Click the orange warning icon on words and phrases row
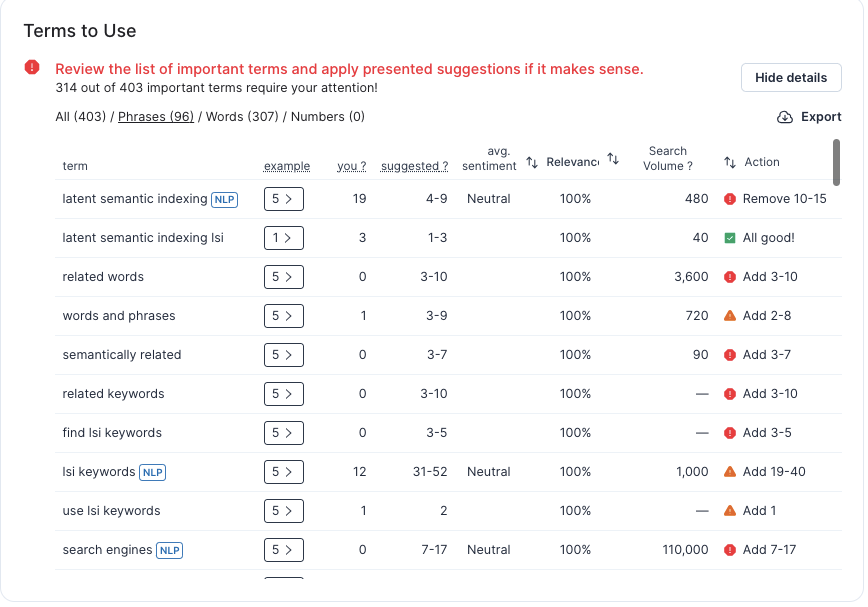868x607 pixels. (732, 316)
